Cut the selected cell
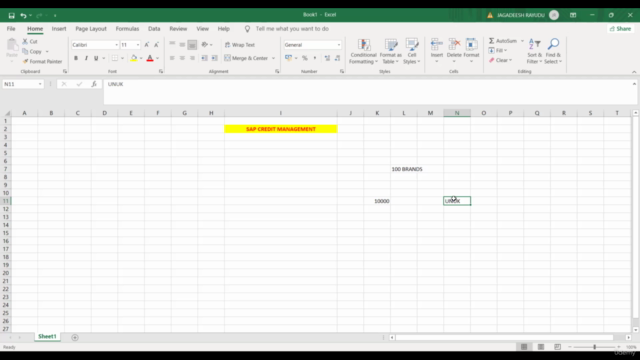This screenshot has height=360, width=640. coord(30,42)
